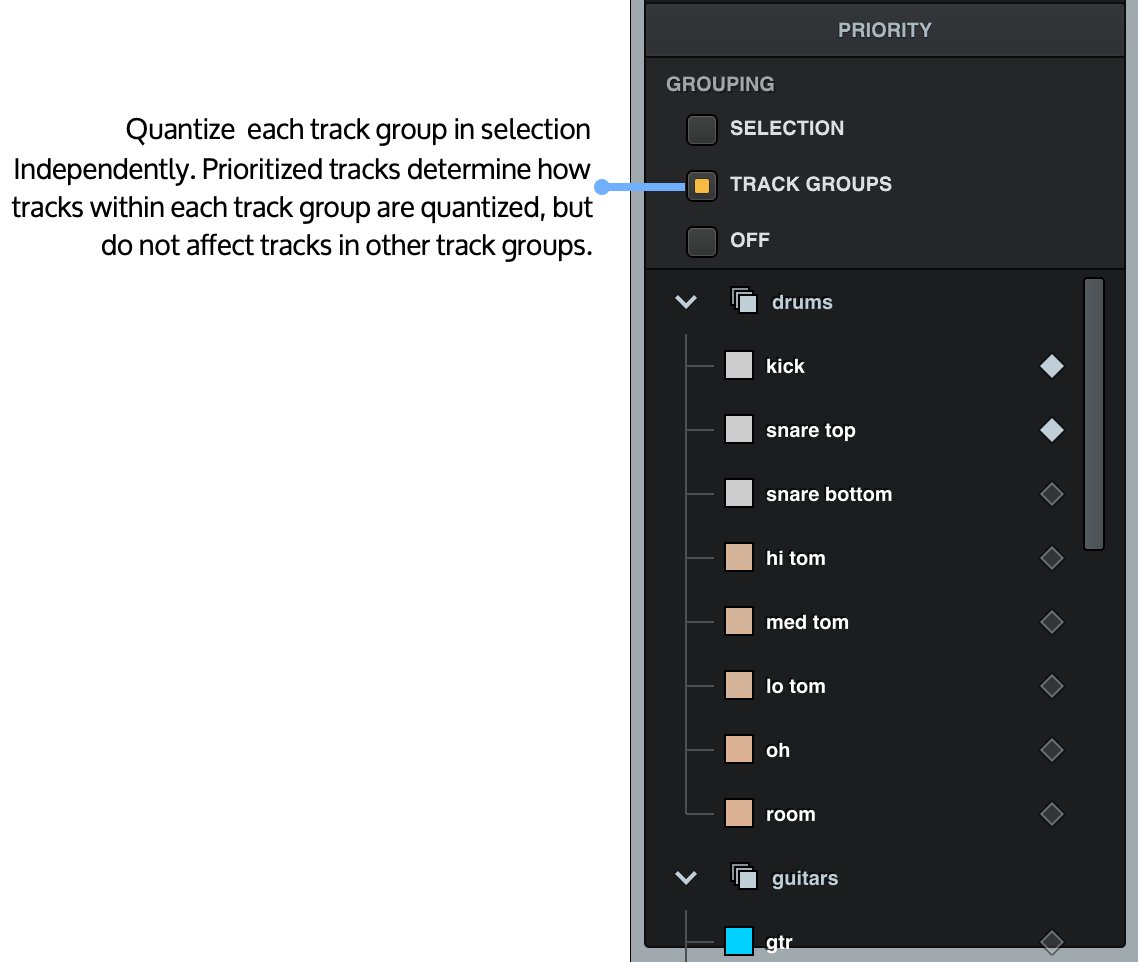1138x962 pixels.
Task: Toggle priority diamond for snare top track
Action: [1052, 430]
